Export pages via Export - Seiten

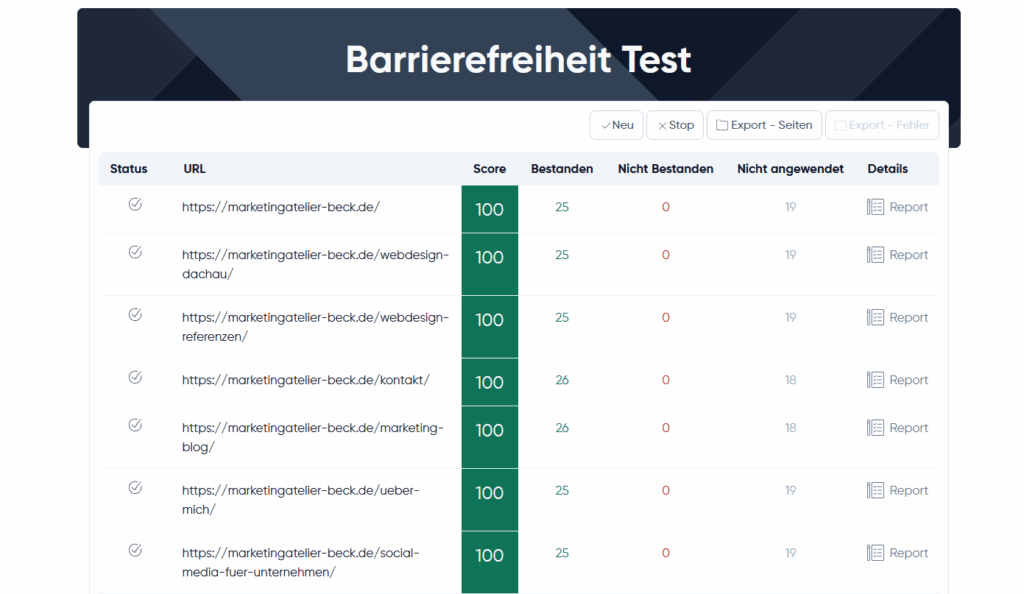(x=764, y=125)
